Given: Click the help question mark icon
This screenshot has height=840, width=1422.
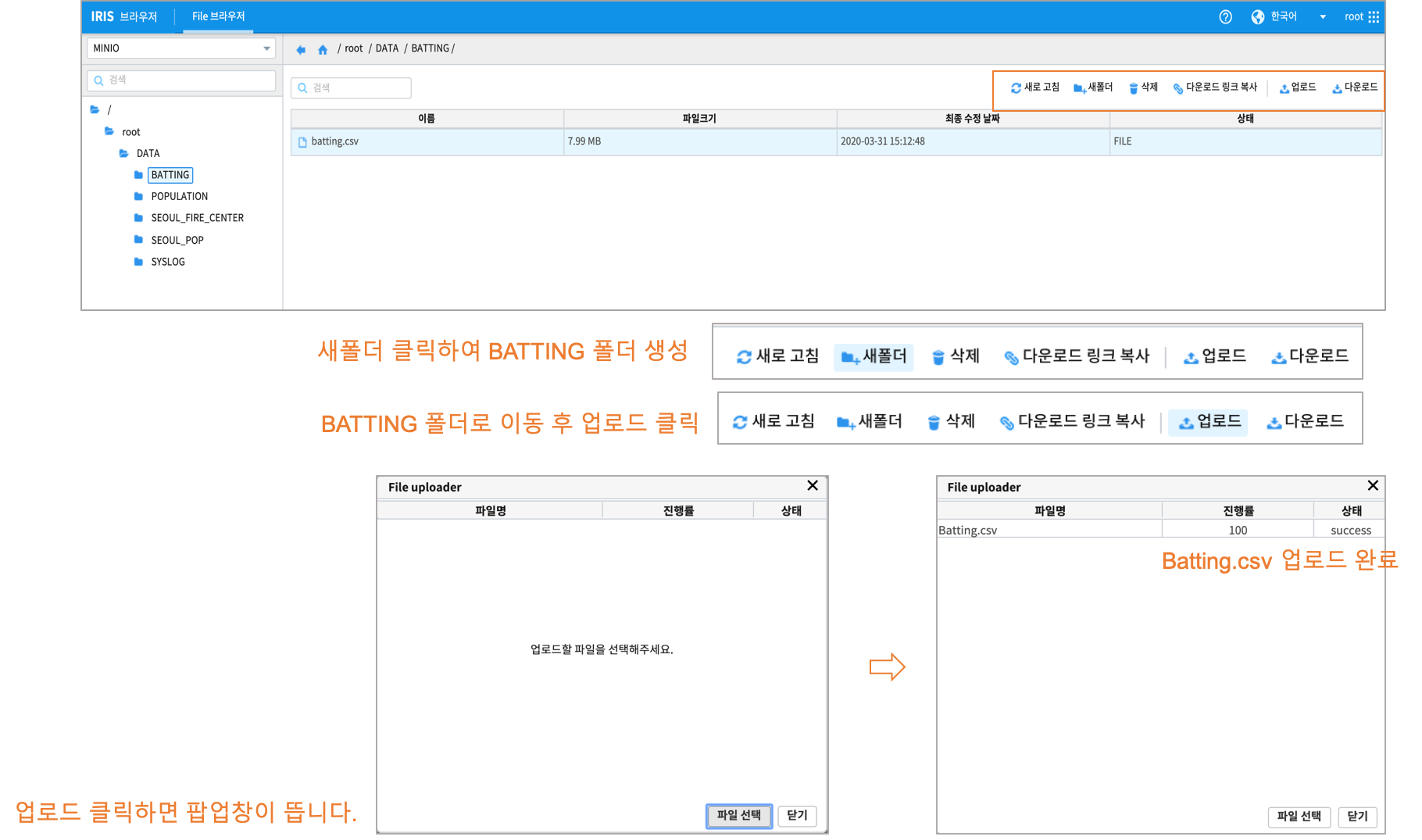Looking at the screenshot, I should click(1225, 16).
